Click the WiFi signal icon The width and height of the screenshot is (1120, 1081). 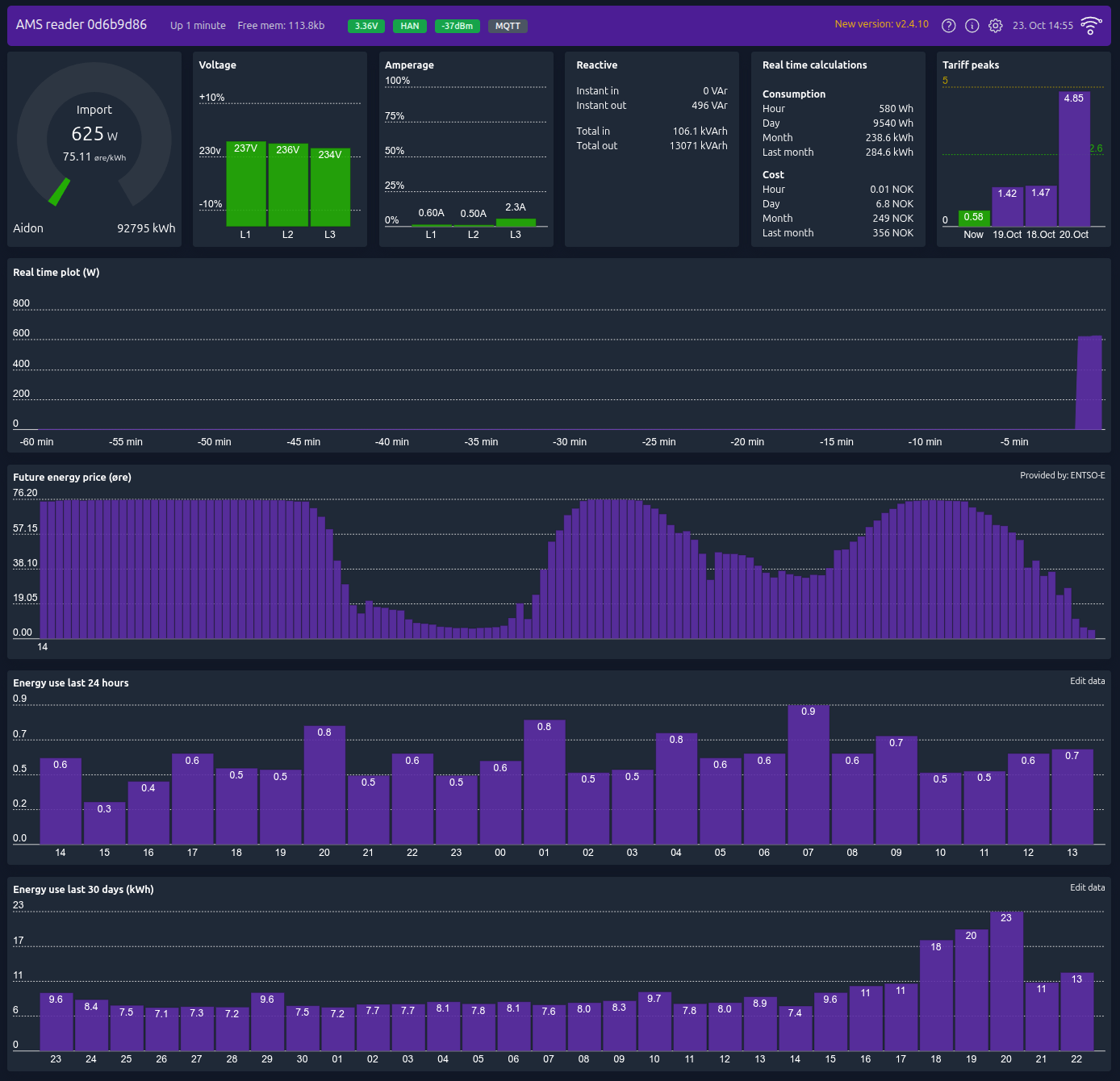click(x=1091, y=26)
